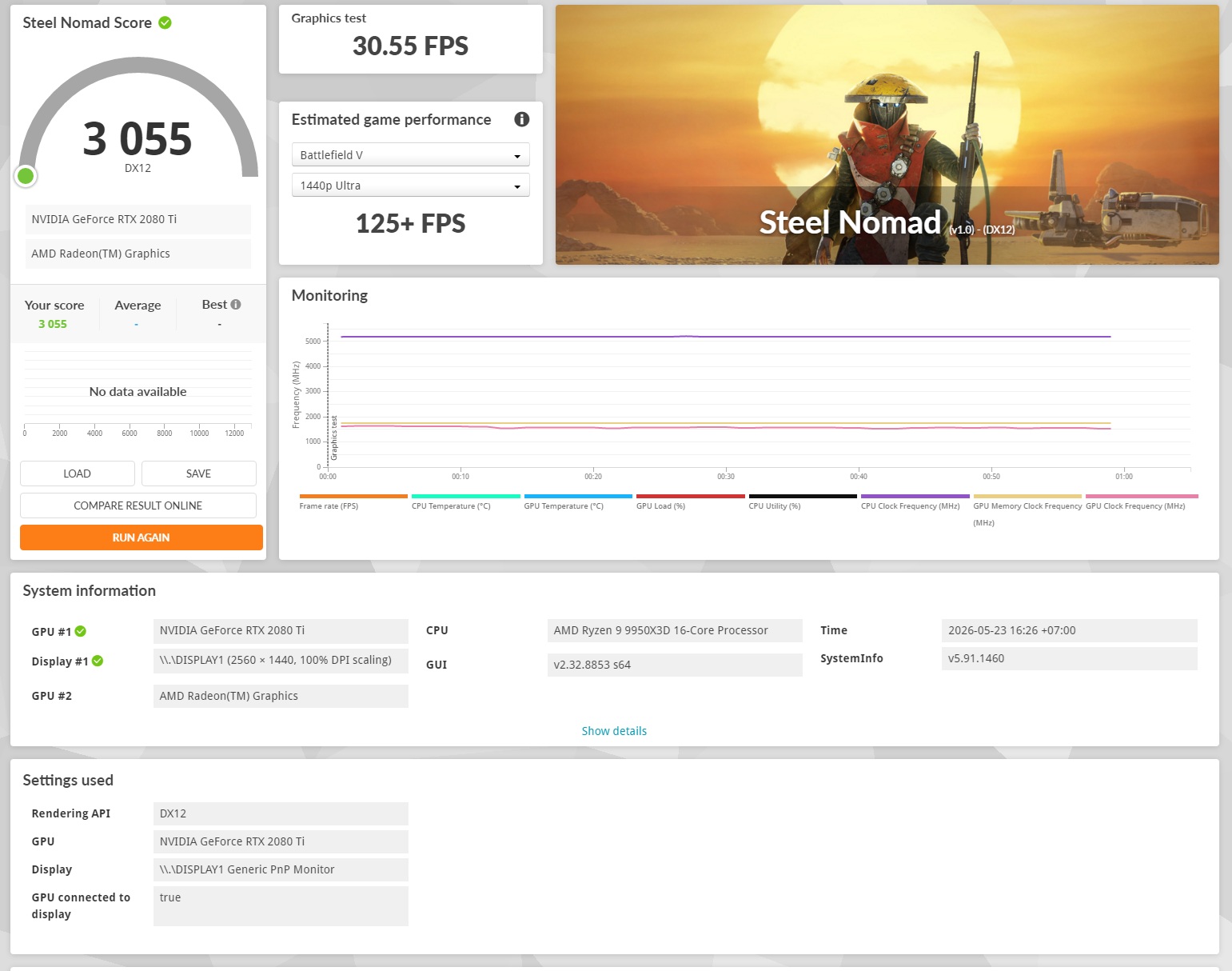Image resolution: width=1232 pixels, height=971 pixels.
Task: Click the GPU value in Settings used
Action: [281, 841]
